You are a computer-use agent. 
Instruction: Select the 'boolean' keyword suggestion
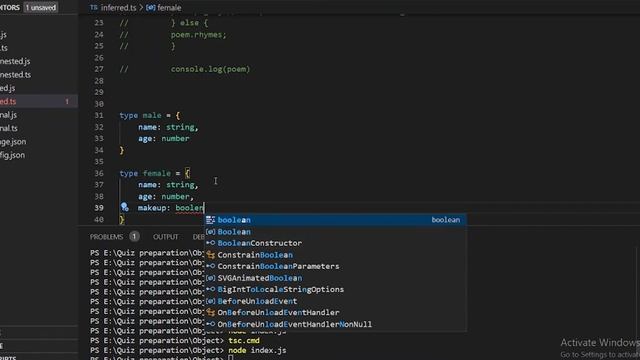pyautogui.click(x=335, y=220)
